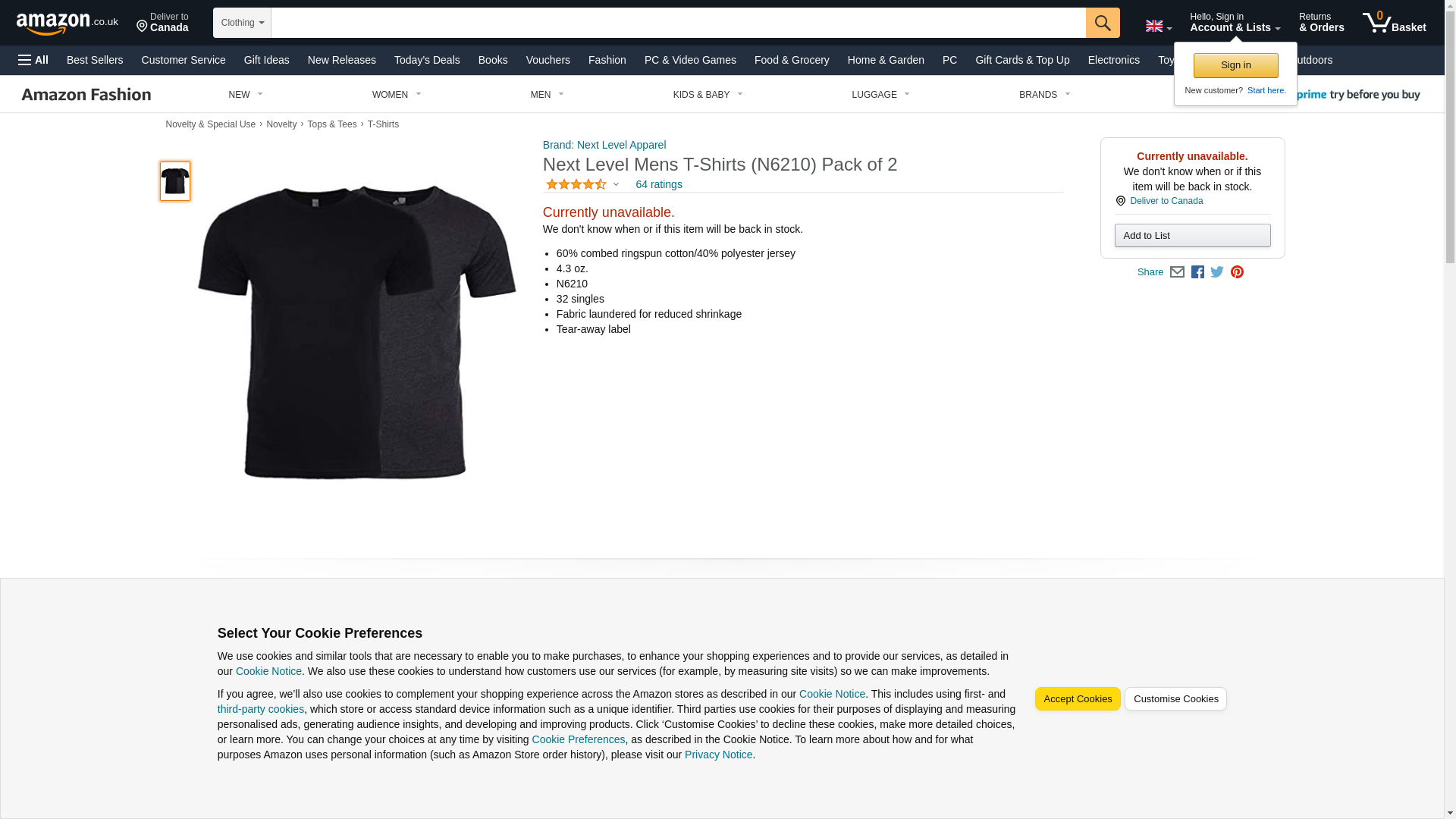This screenshot has width=1456, height=819.
Task: Share via email envelope icon
Action: pyautogui.click(x=1176, y=272)
